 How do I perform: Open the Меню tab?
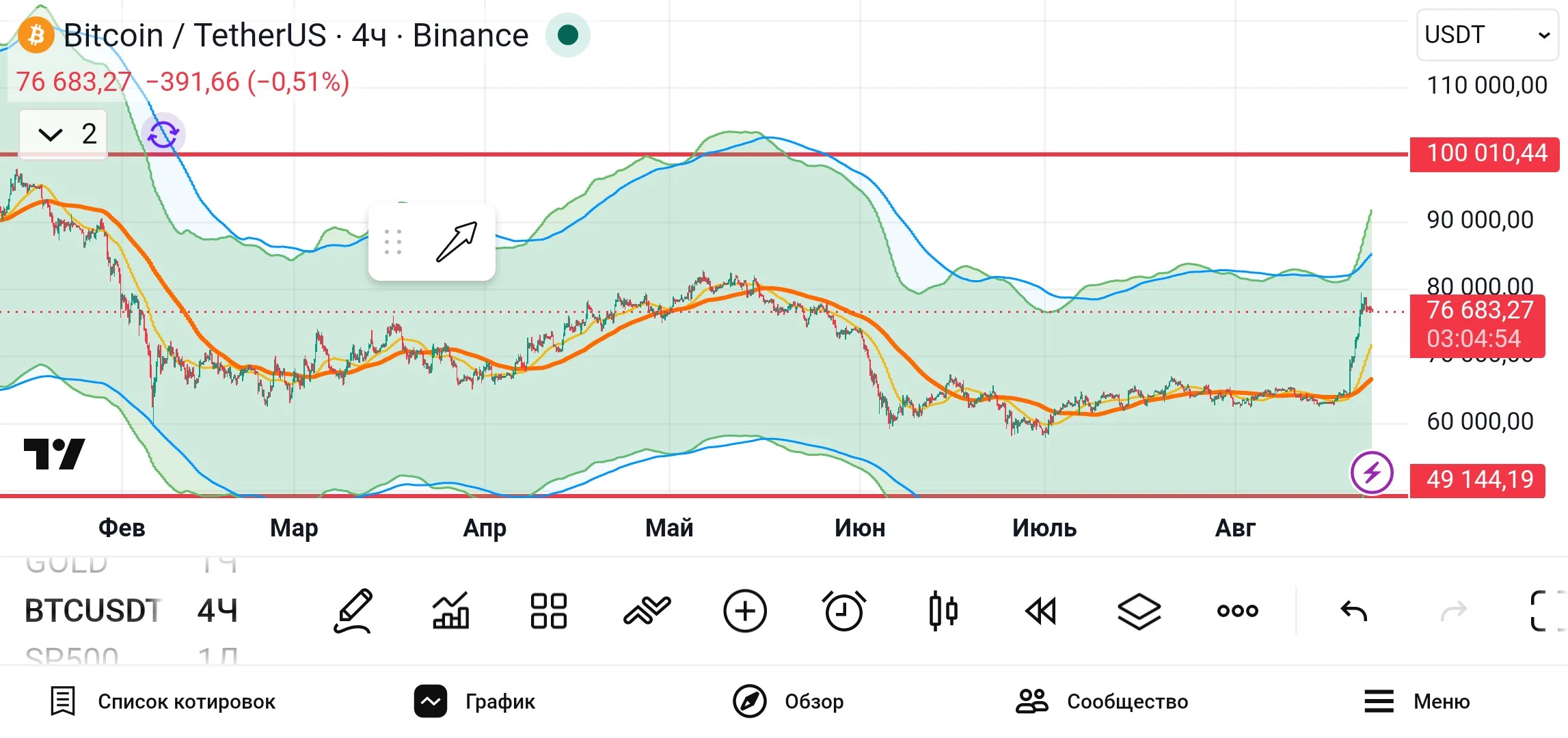coord(1416,702)
